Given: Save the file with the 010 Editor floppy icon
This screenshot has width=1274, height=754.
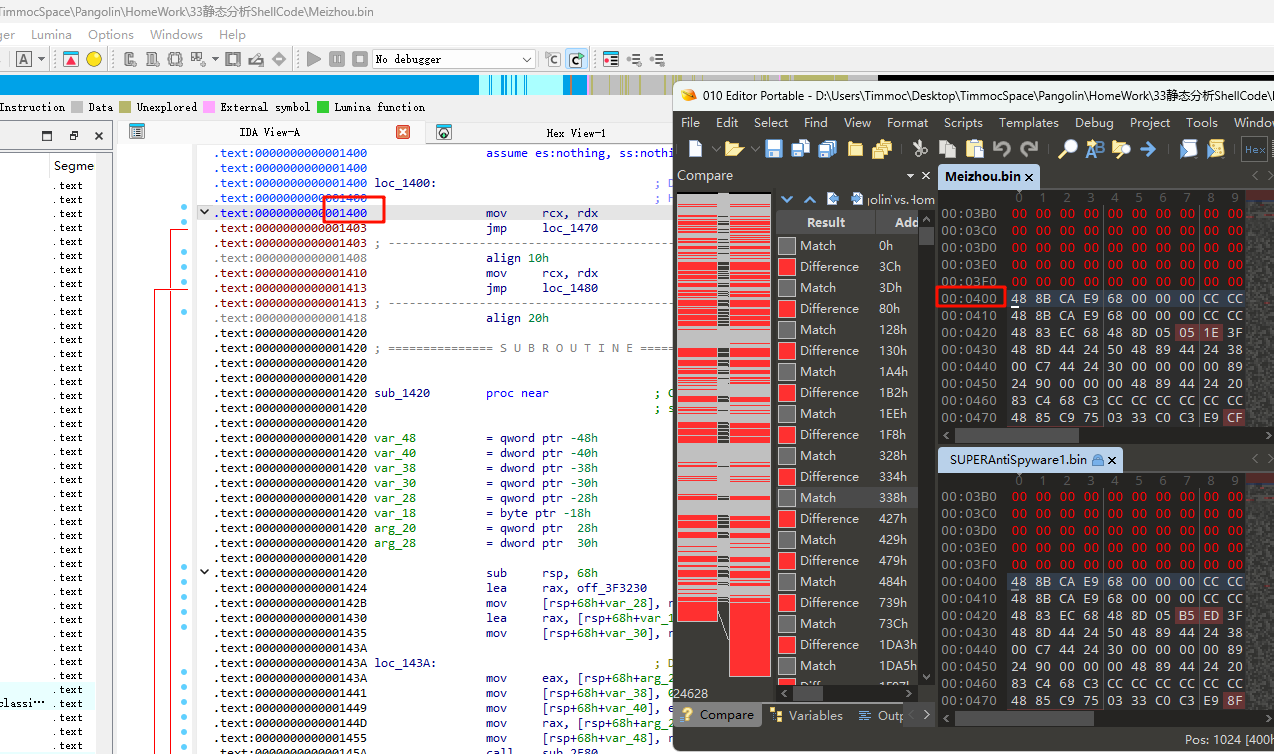Looking at the screenshot, I should click(x=774, y=149).
